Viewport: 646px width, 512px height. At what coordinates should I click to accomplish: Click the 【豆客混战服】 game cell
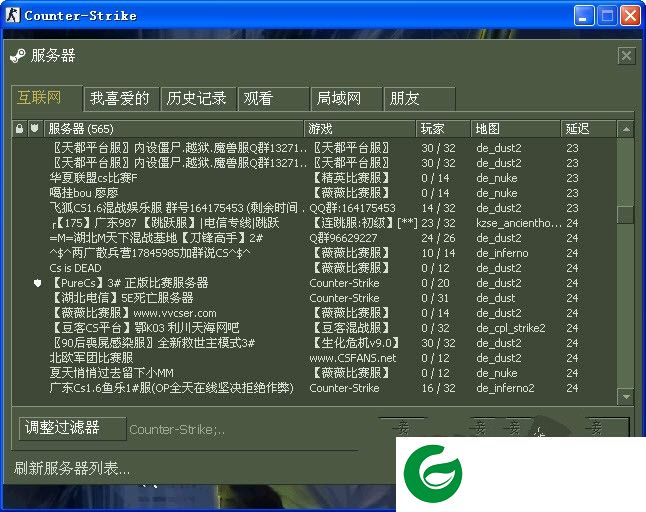(x=350, y=328)
